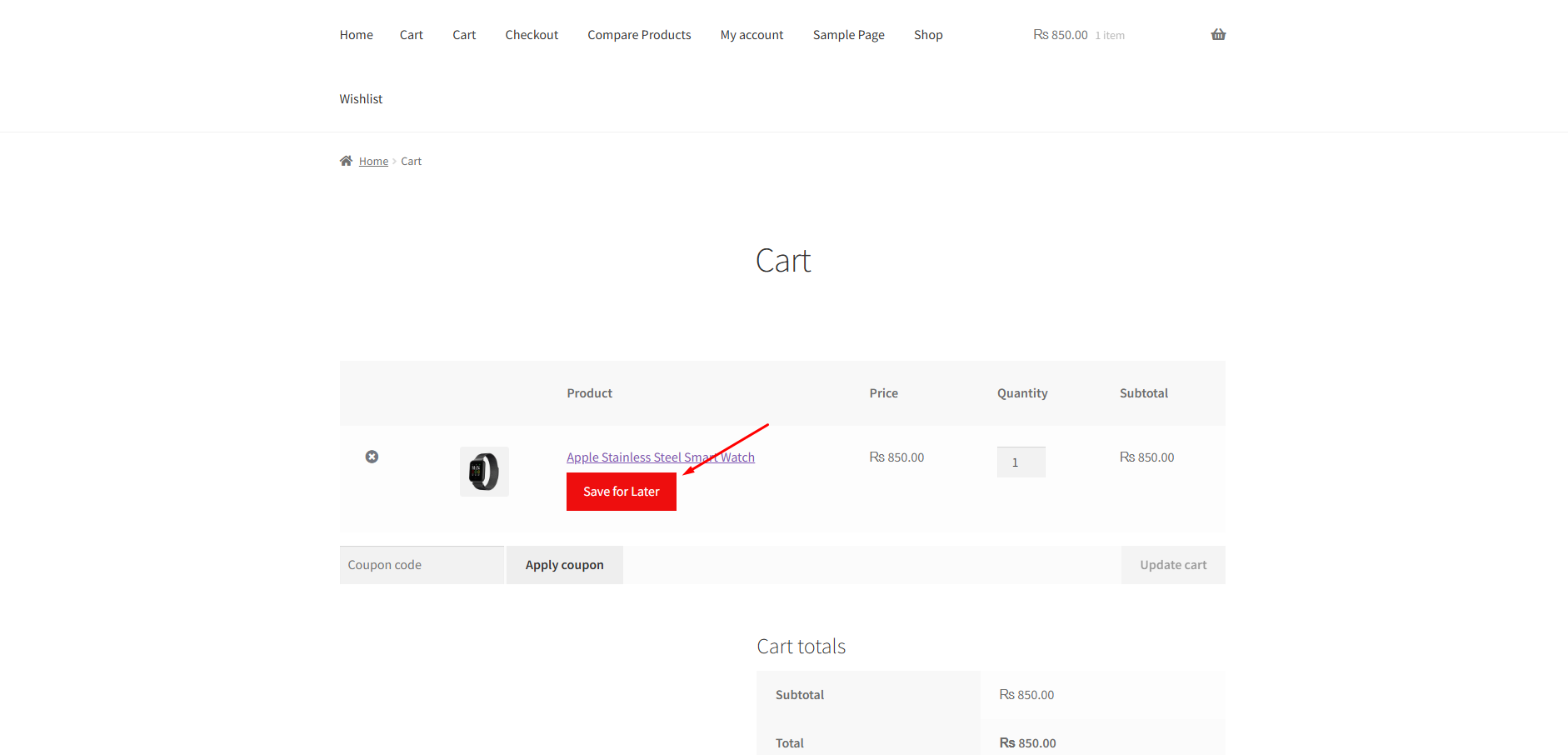The image size is (1568, 755).
Task: Open the Wishlist menu item
Action: (361, 99)
